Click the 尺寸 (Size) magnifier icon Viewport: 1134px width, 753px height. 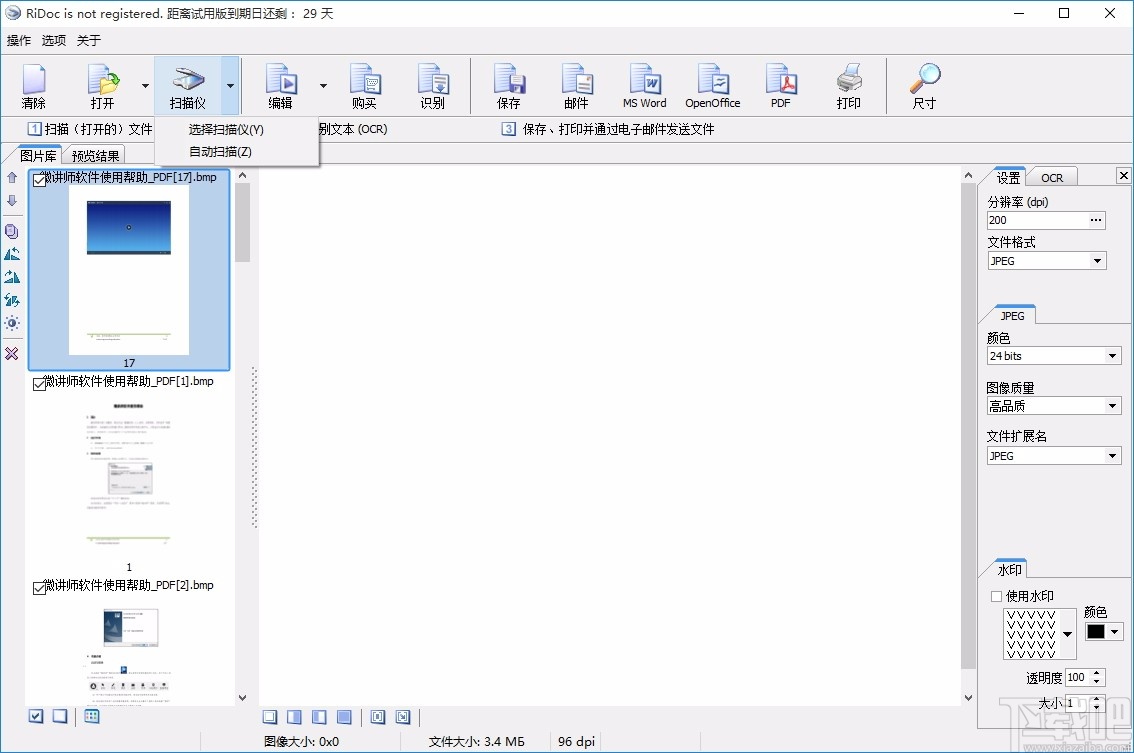click(924, 85)
